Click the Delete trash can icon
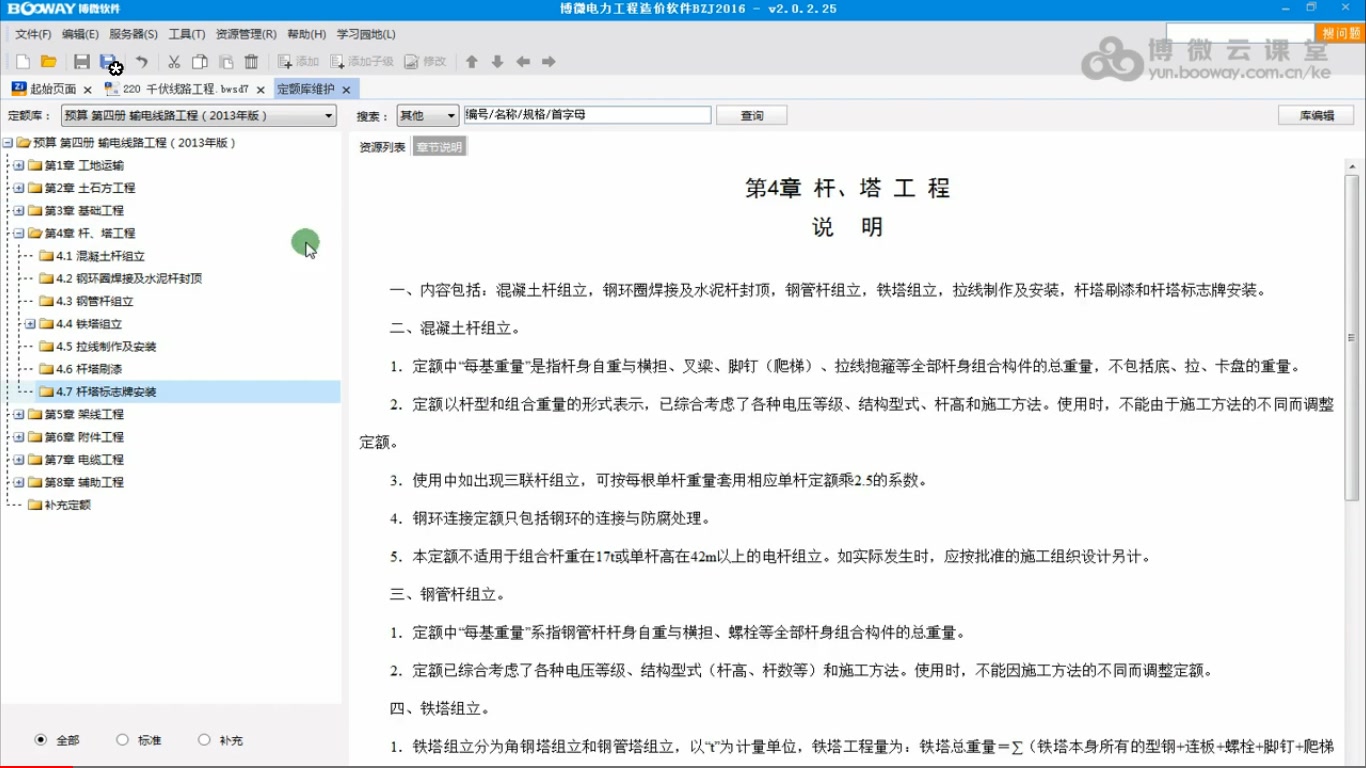 pos(252,62)
